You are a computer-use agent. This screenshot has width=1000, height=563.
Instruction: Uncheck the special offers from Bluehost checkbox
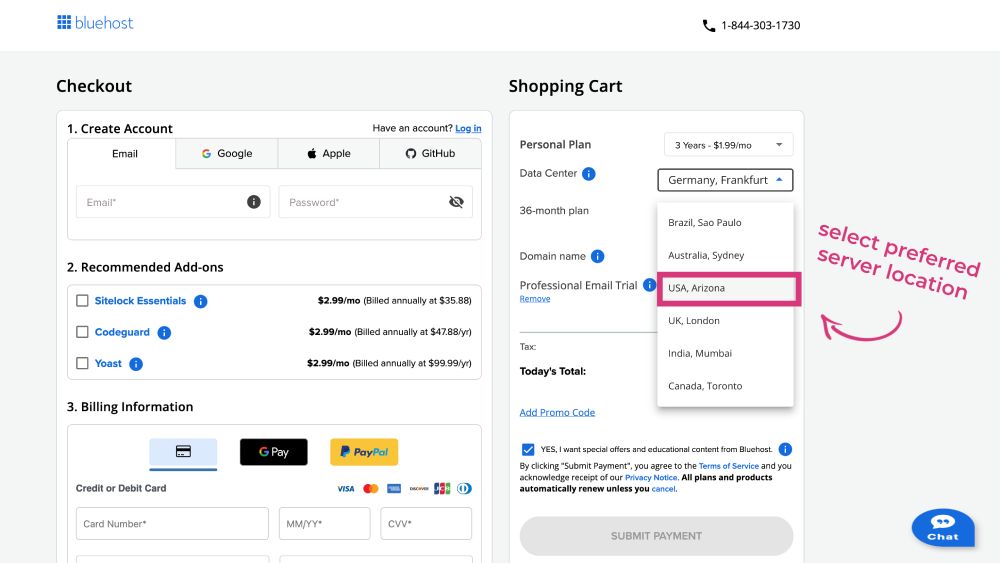click(x=528, y=450)
